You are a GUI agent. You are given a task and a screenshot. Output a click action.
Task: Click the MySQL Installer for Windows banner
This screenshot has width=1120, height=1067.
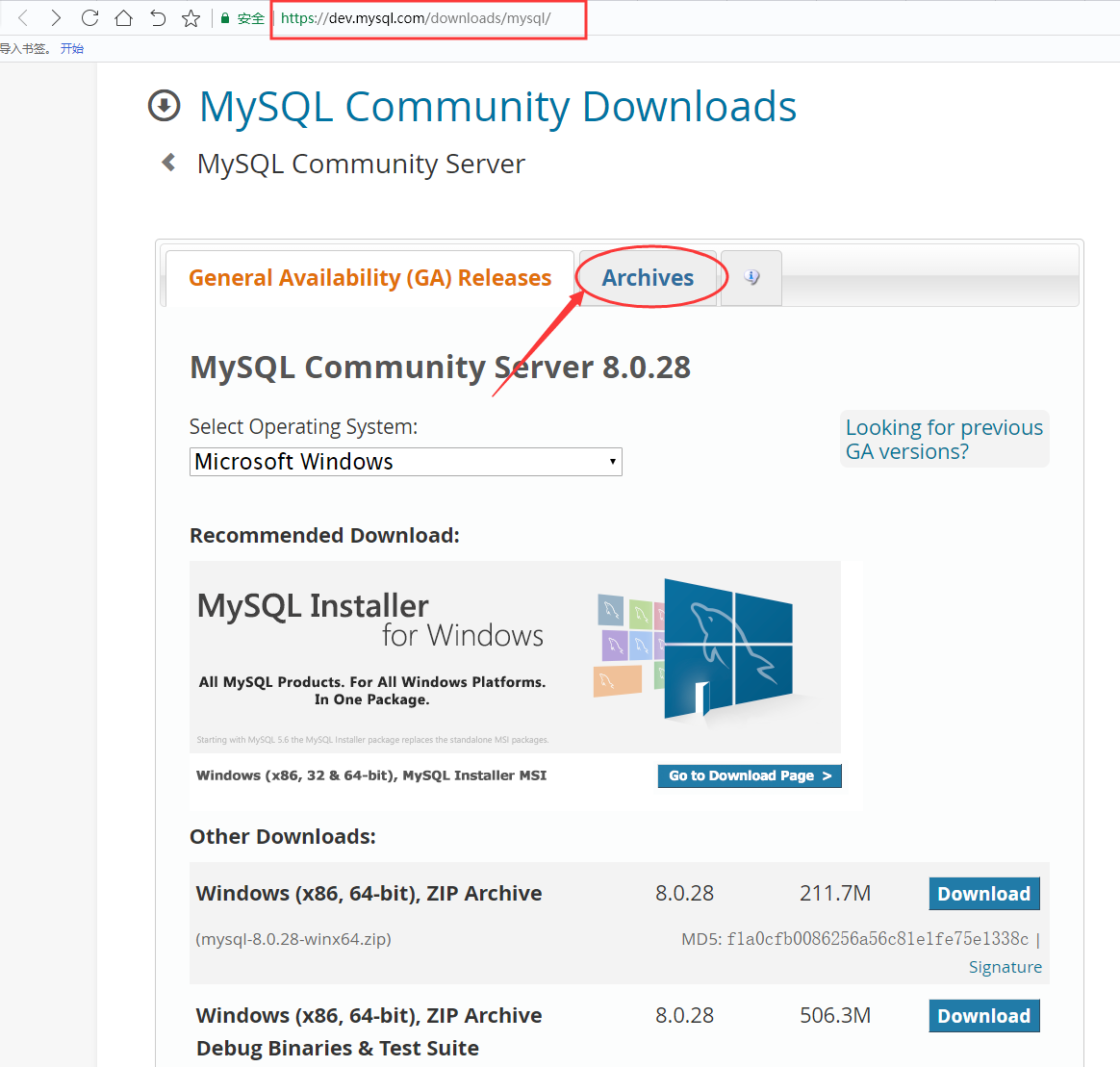[515, 656]
